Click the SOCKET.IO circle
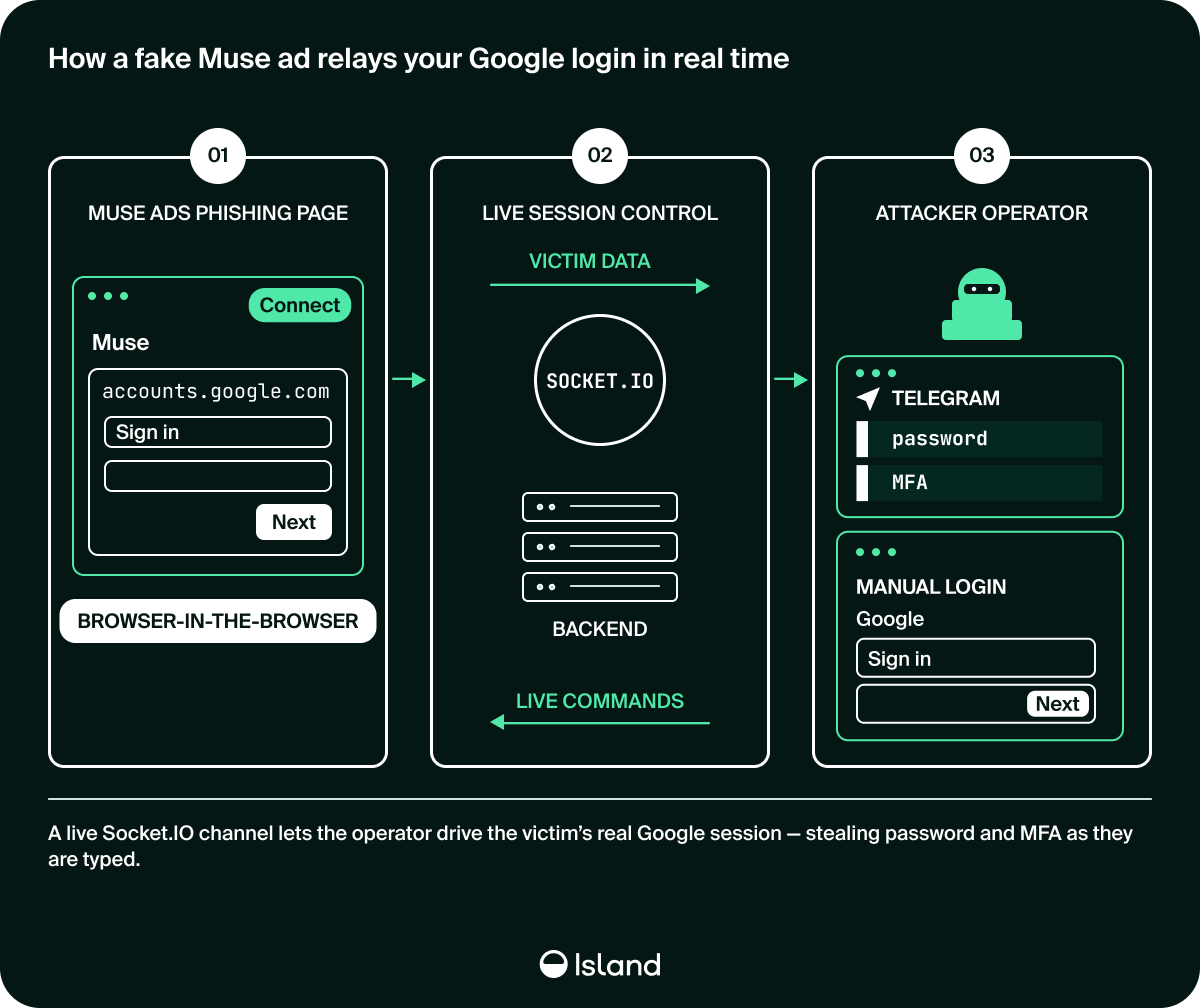The width and height of the screenshot is (1200, 1008). click(x=600, y=381)
